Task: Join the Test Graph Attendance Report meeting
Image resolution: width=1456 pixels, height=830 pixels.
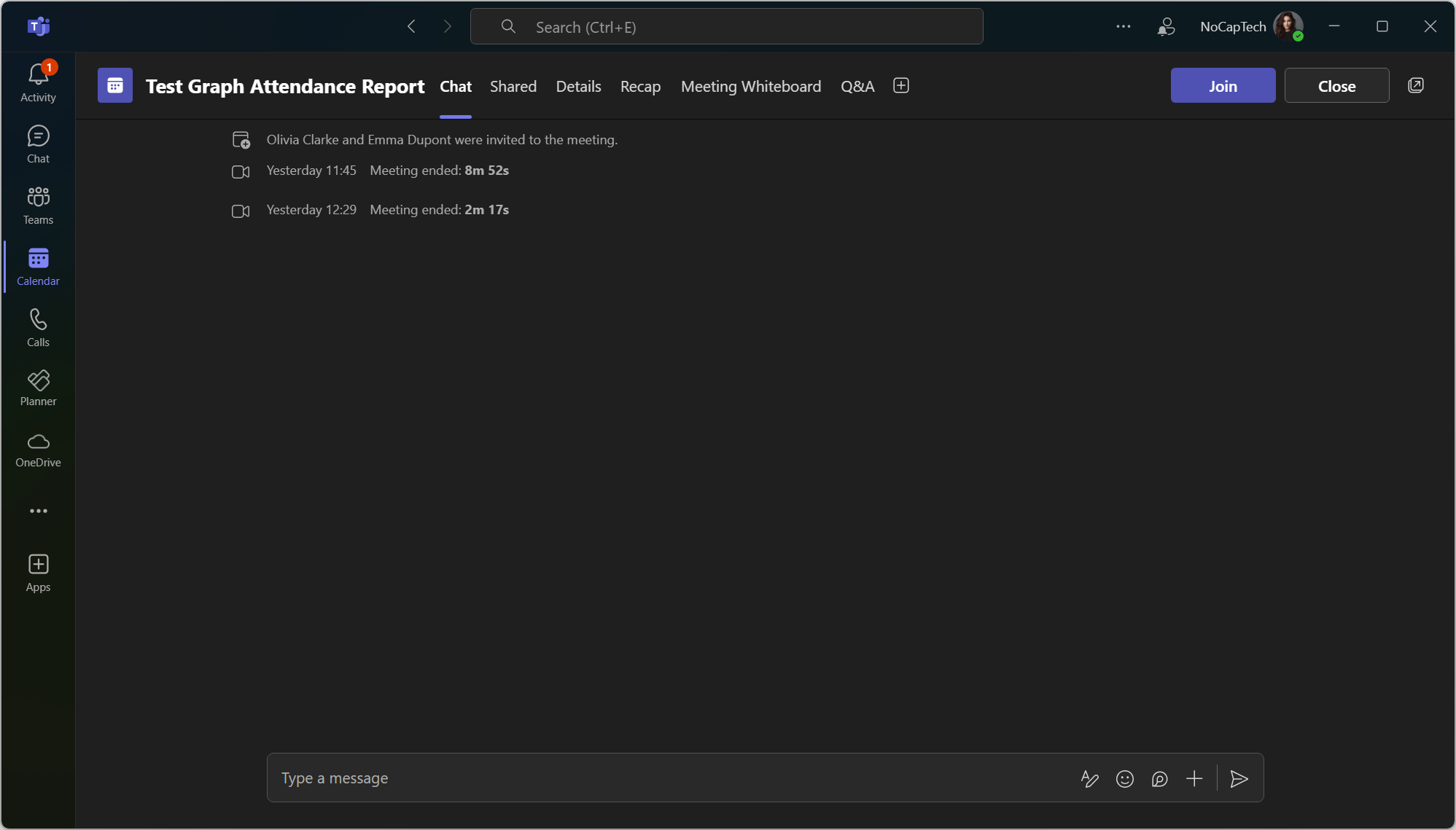Action: pyautogui.click(x=1223, y=85)
